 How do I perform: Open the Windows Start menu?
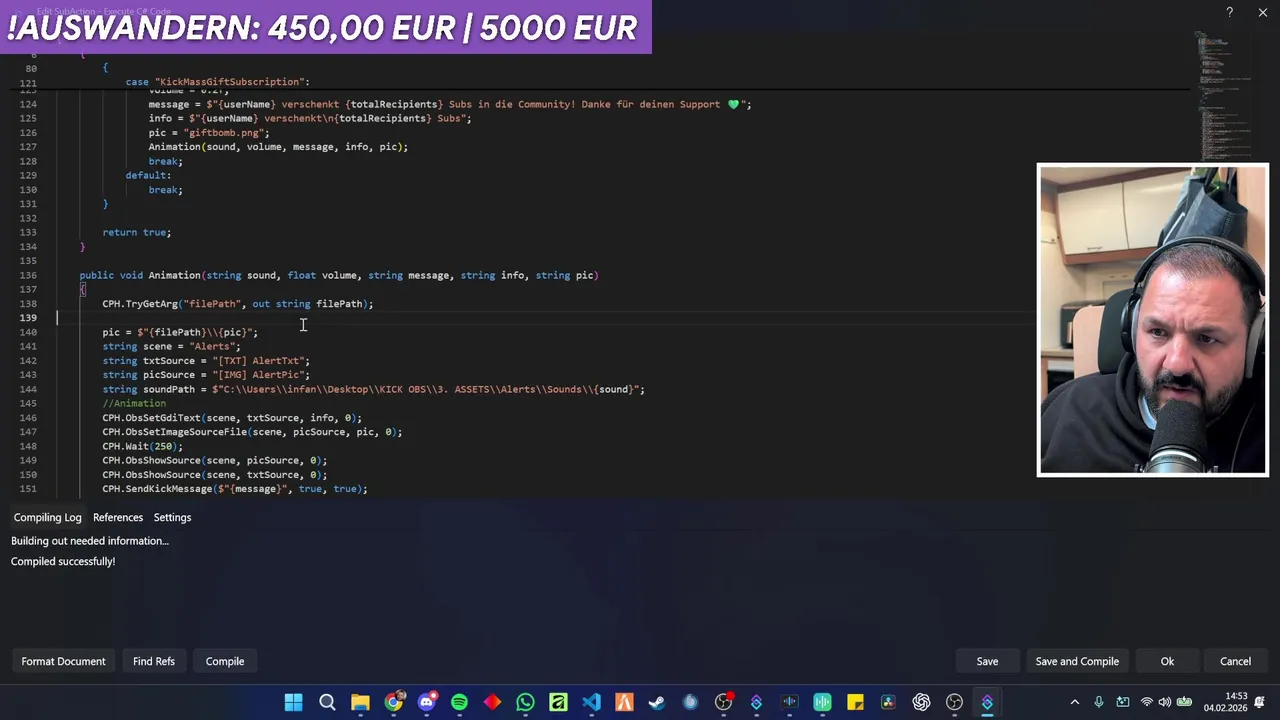click(x=293, y=702)
